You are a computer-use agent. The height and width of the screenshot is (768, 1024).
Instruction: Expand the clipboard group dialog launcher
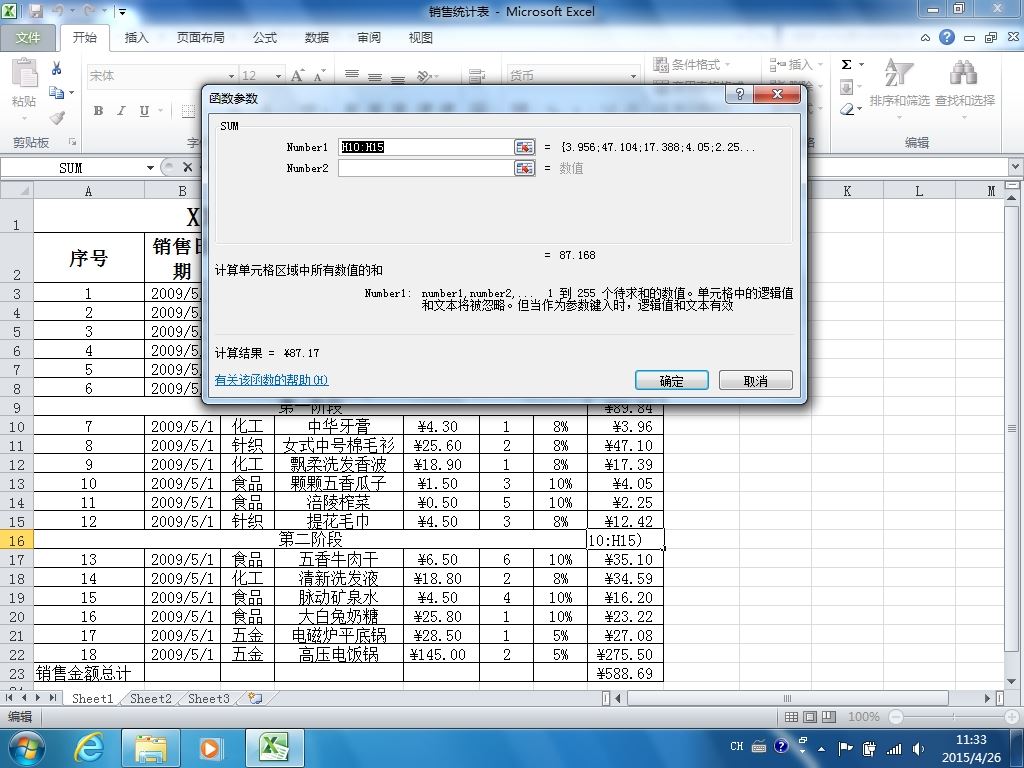[72, 142]
